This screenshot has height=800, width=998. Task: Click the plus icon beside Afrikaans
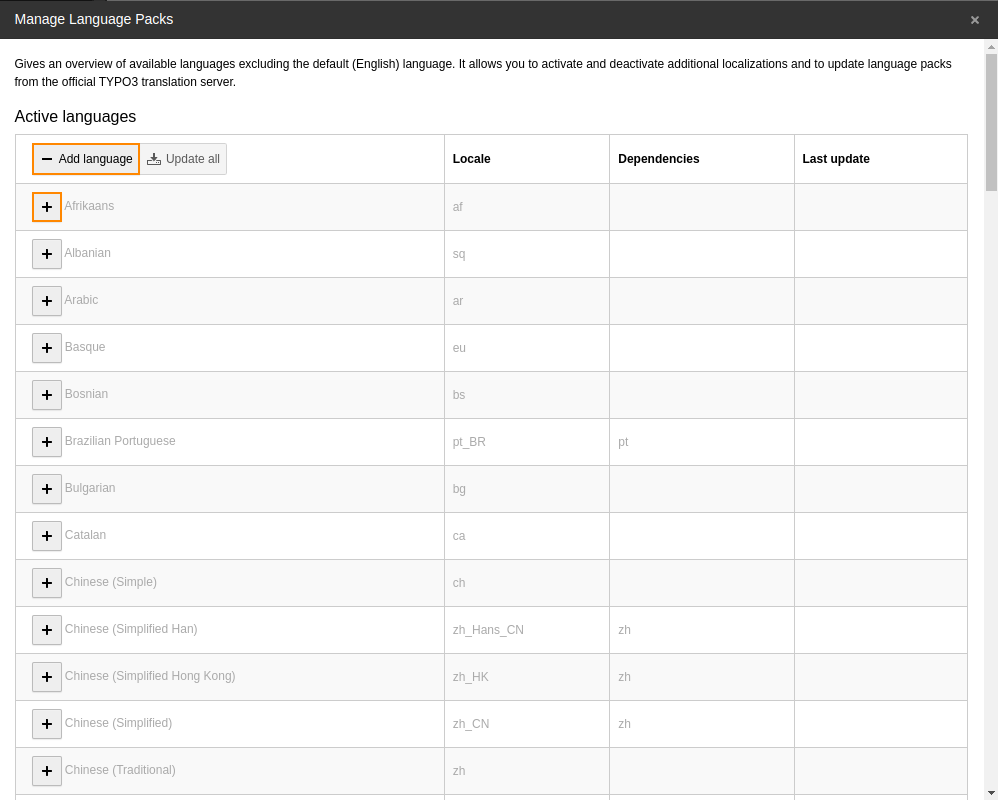pyautogui.click(x=47, y=207)
